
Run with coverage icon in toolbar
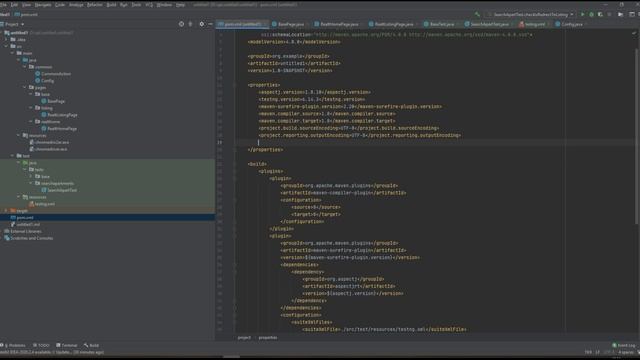pyautogui.click(x=600, y=14)
